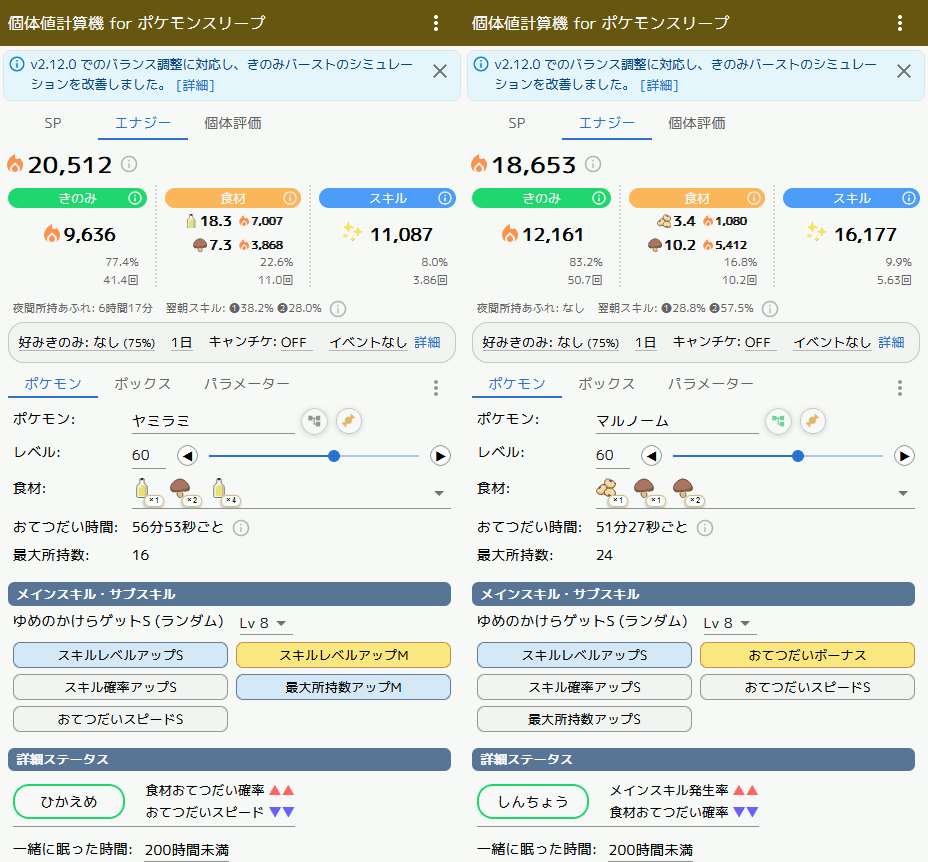This screenshot has width=928, height=862.
Task: Click the info icon next to 20,512
Action: (x=129, y=164)
